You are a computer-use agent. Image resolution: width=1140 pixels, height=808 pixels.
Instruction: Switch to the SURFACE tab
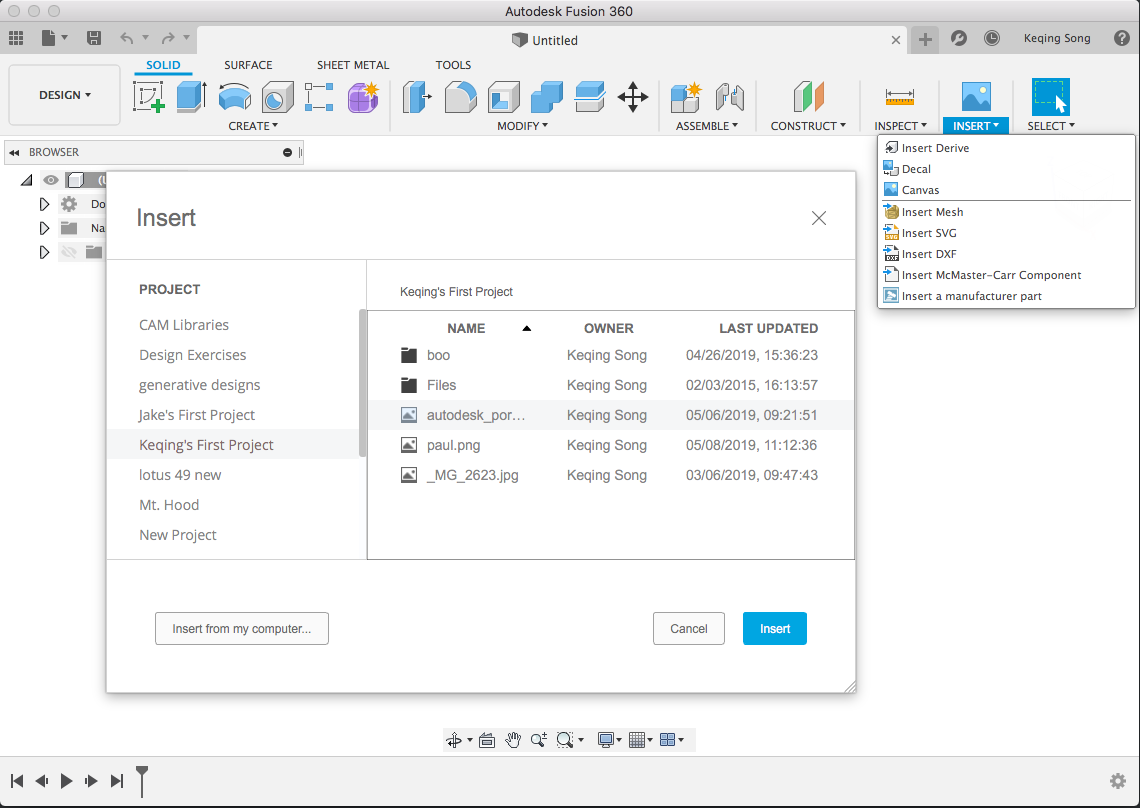click(248, 65)
